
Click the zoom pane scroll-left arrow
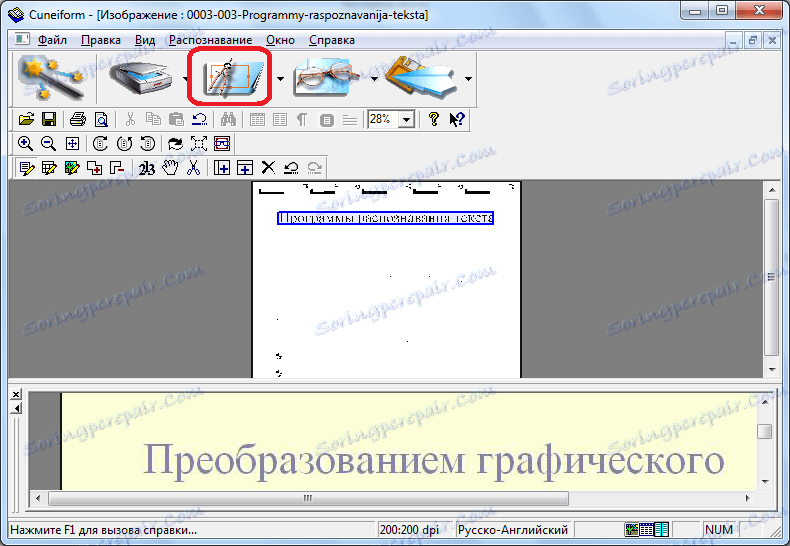[x=38, y=498]
